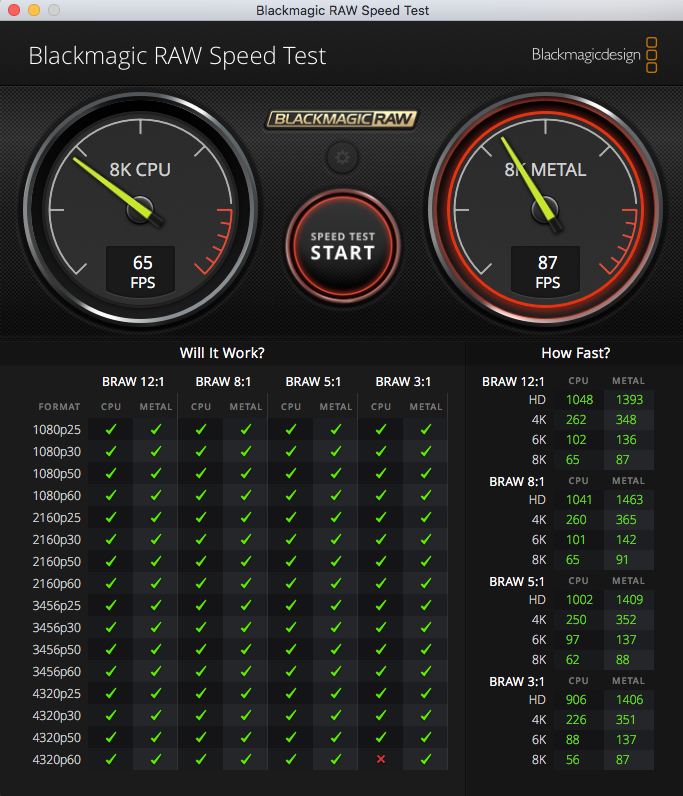Click the 8K METAL gauge dial
This screenshot has width=683, height=796.
(x=545, y=208)
